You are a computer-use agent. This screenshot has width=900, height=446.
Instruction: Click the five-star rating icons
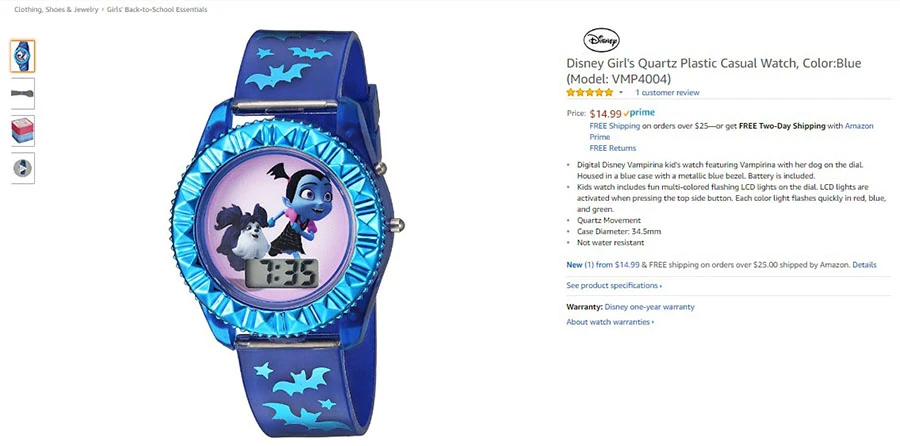[x=589, y=92]
